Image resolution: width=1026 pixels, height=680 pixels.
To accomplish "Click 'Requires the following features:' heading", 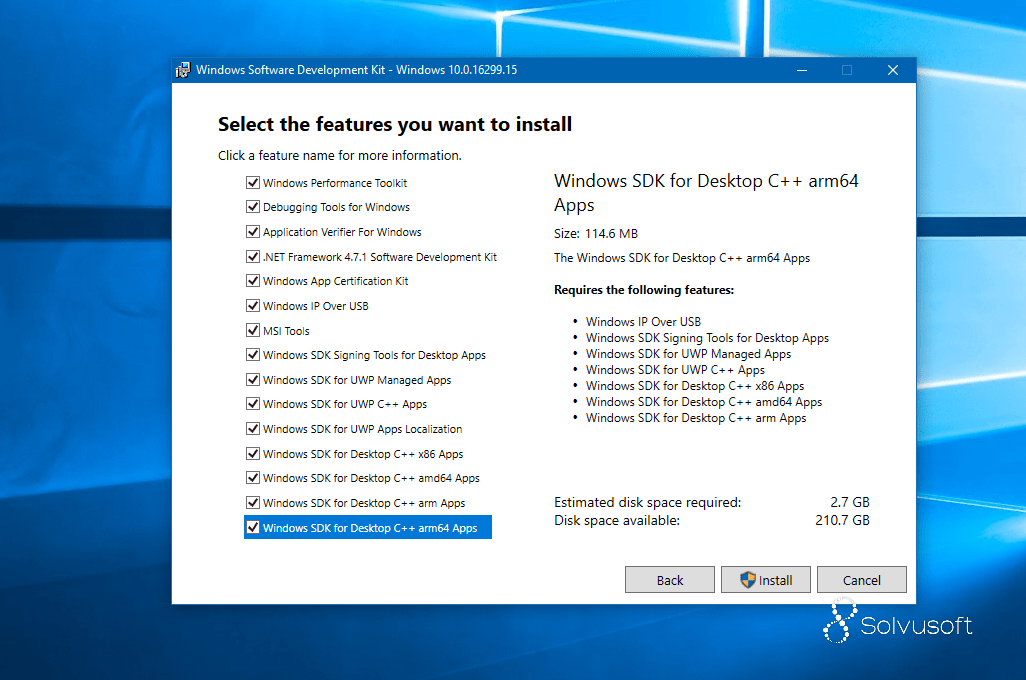I will (644, 290).
